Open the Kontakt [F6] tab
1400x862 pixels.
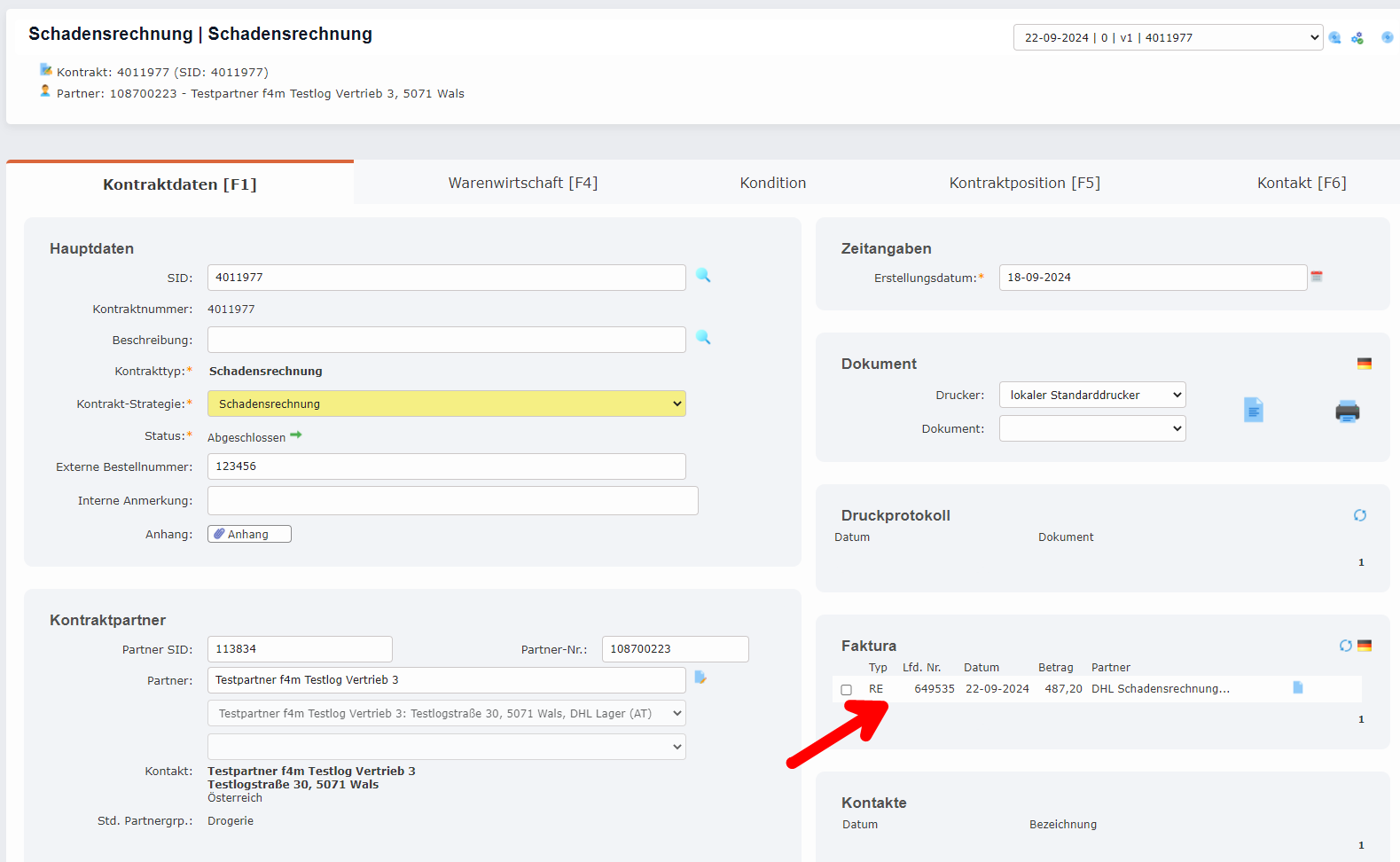(1302, 183)
